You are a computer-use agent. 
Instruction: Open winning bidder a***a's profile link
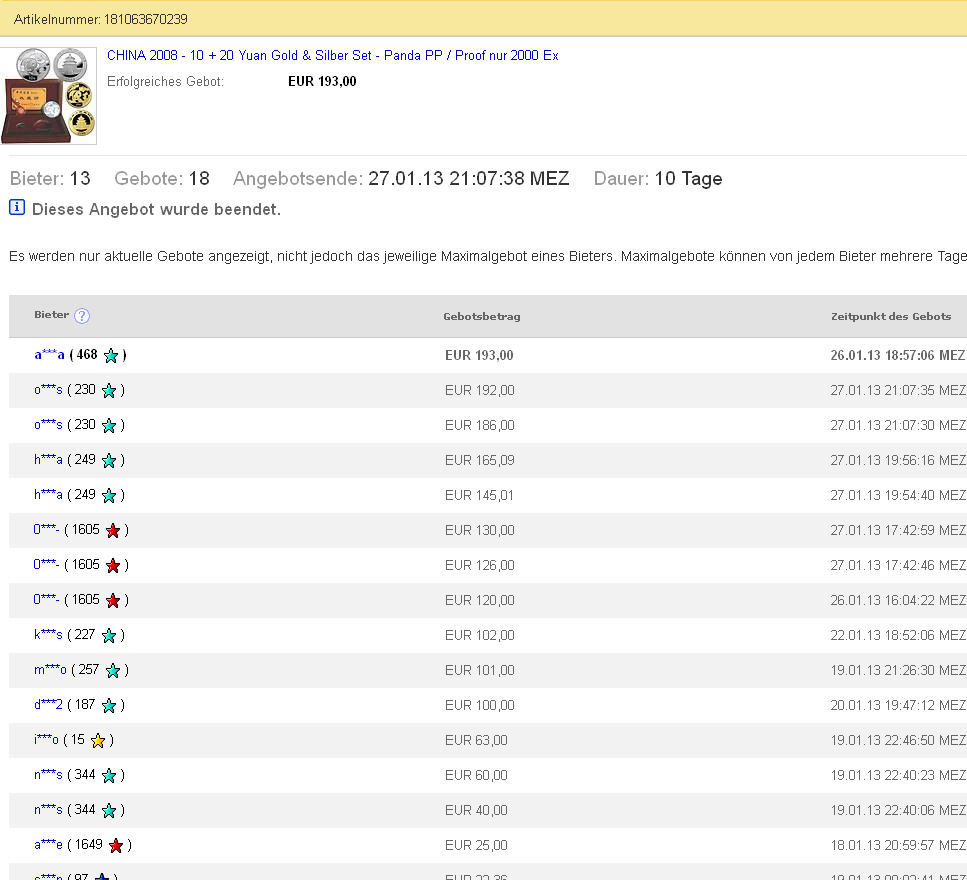tap(49, 355)
